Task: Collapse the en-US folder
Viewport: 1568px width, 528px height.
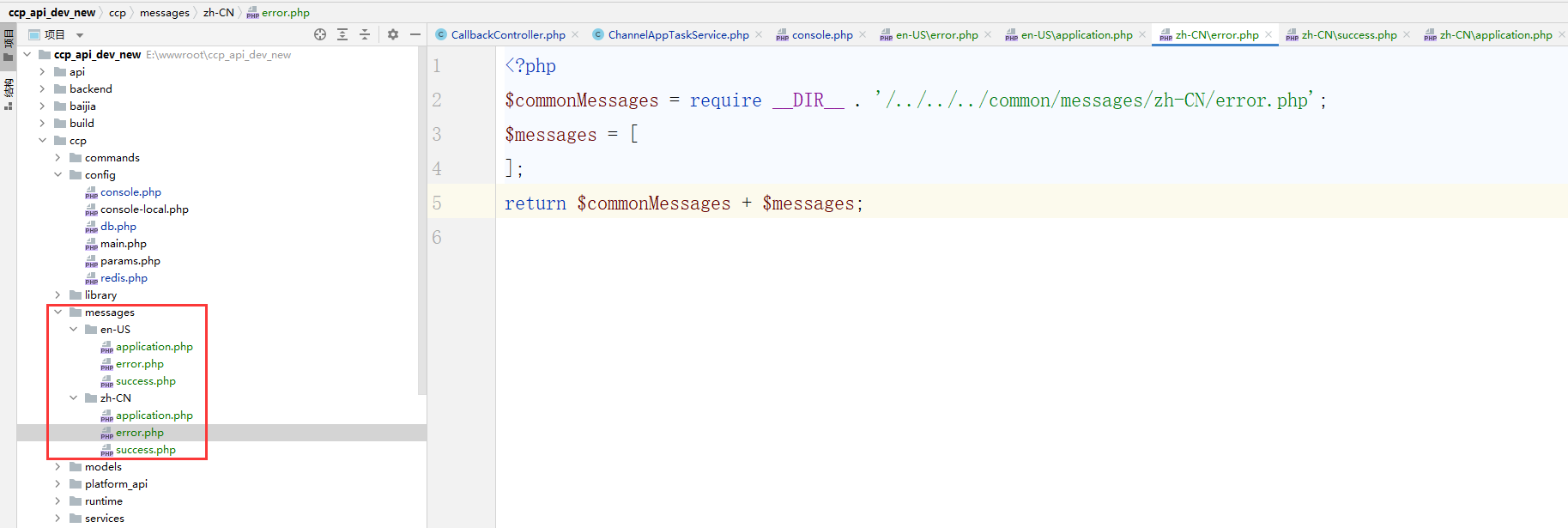Action: [73, 329]
